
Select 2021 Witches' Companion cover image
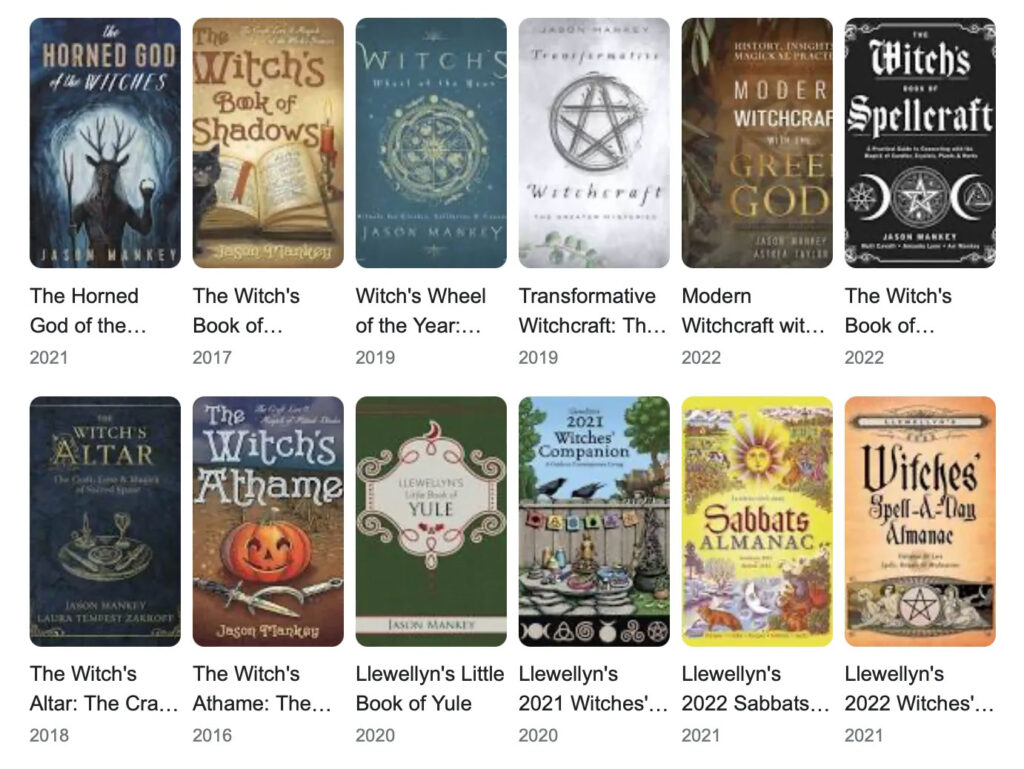(594, 522)
